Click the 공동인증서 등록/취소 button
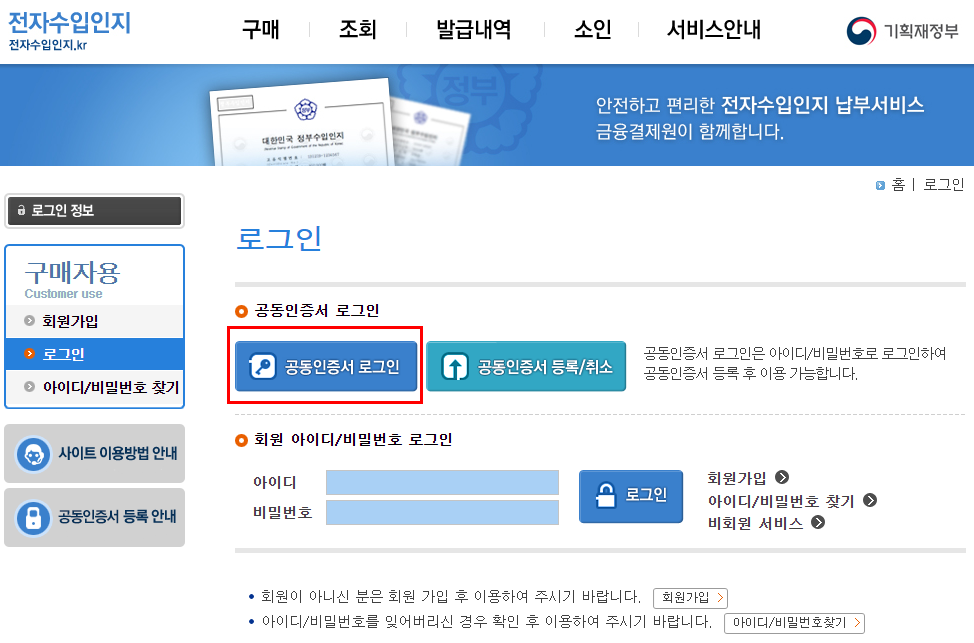Viewport: 974px width, 643px height. tap(526, 366)
